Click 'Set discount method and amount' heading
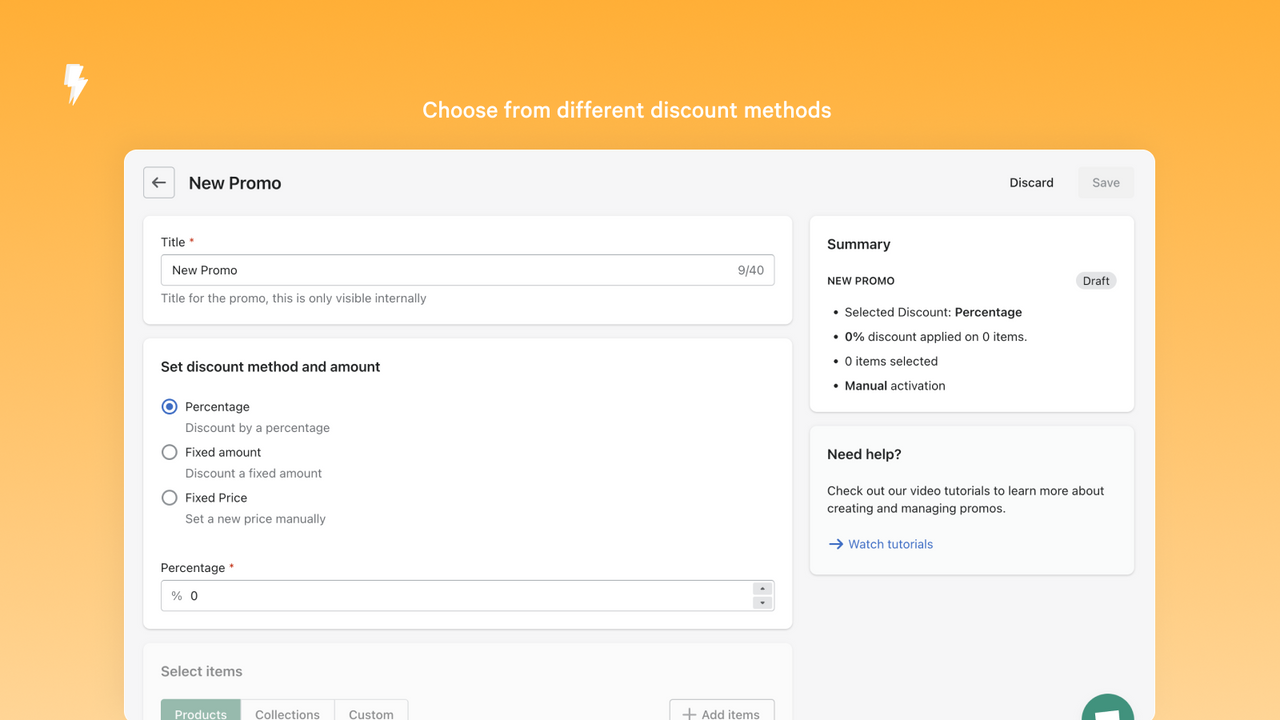Viewport: 1280px width, 720px height. [x=270, y=367]
